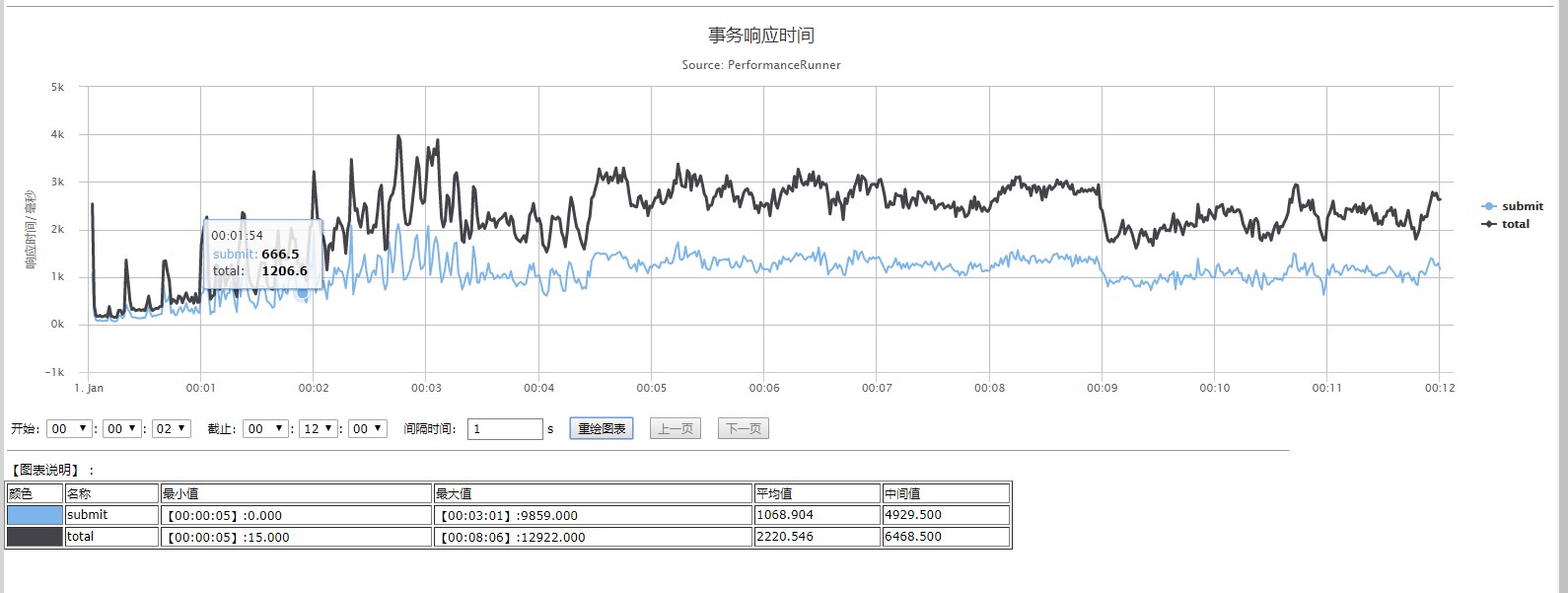Click total median value 6468.500
Screen dimensions: 1568x593
pos(947,537)
